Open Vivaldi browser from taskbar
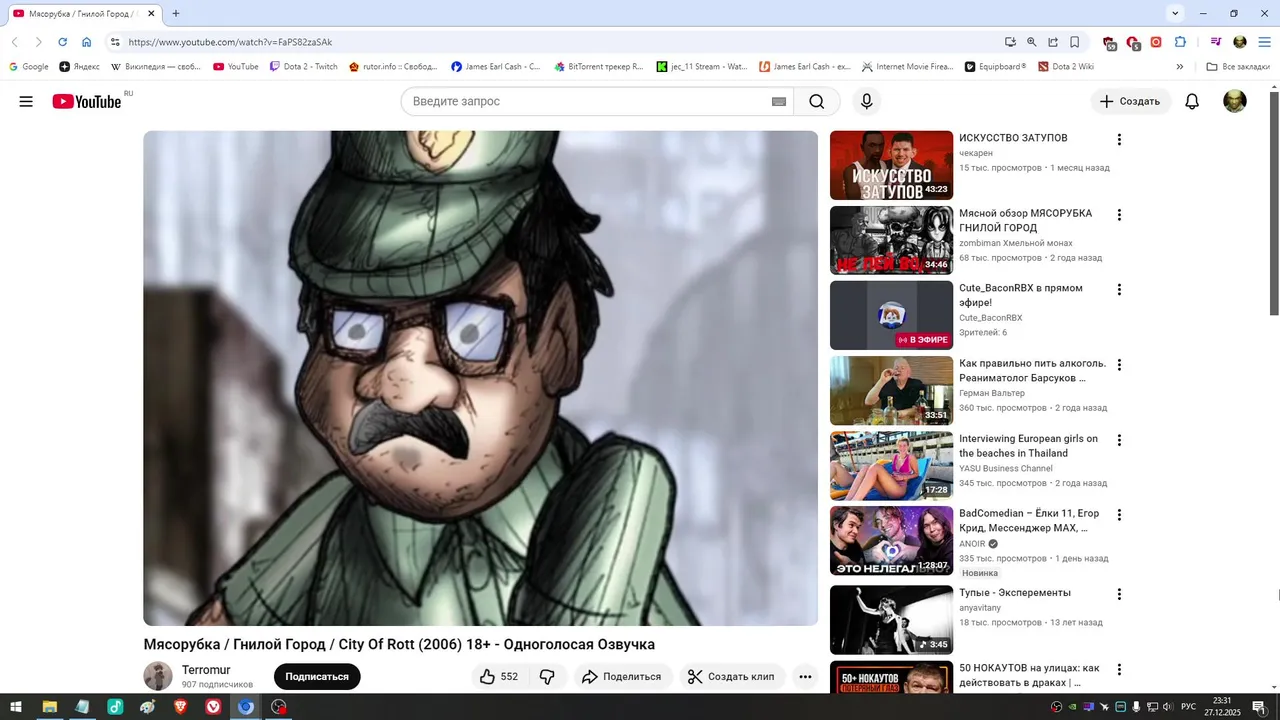Viewport: 1280px width, 720px height. [x=213, y=707]
